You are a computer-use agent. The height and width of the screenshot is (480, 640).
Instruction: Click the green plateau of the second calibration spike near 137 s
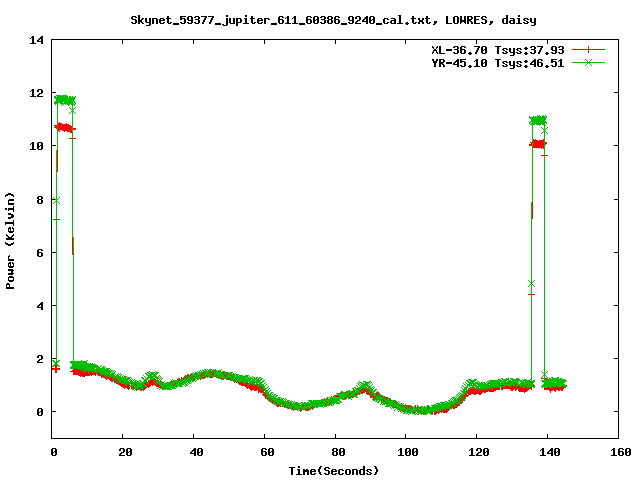tap(538, 120)
